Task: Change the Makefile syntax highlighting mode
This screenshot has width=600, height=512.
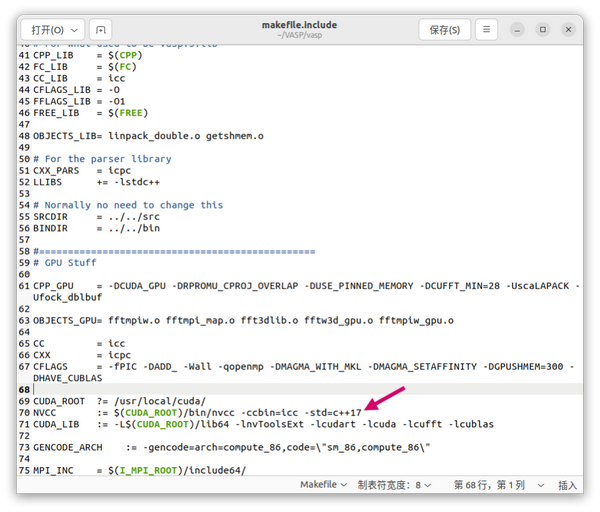Action: tap(323, 484)
